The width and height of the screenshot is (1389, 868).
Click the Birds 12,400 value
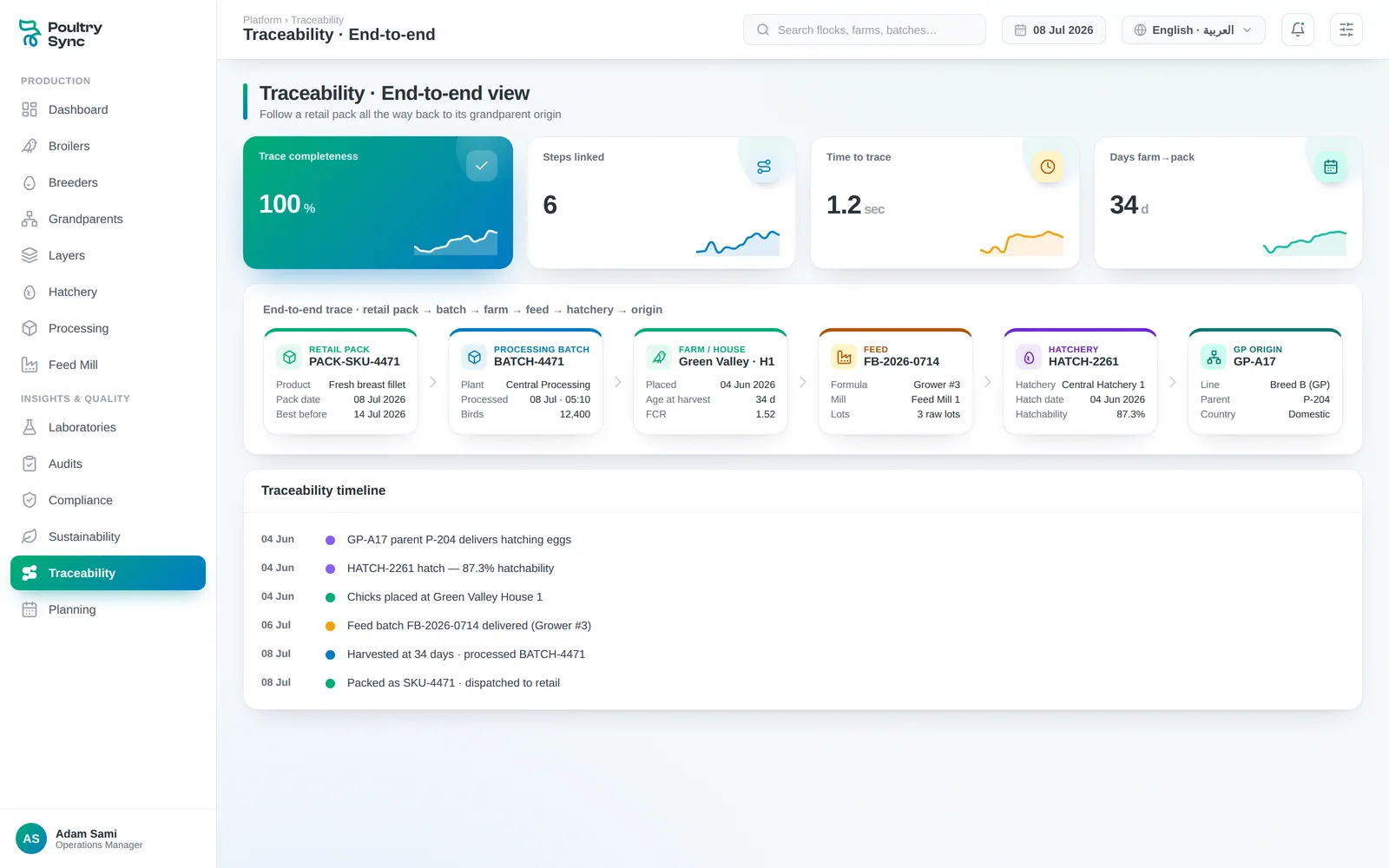point(575,414)
